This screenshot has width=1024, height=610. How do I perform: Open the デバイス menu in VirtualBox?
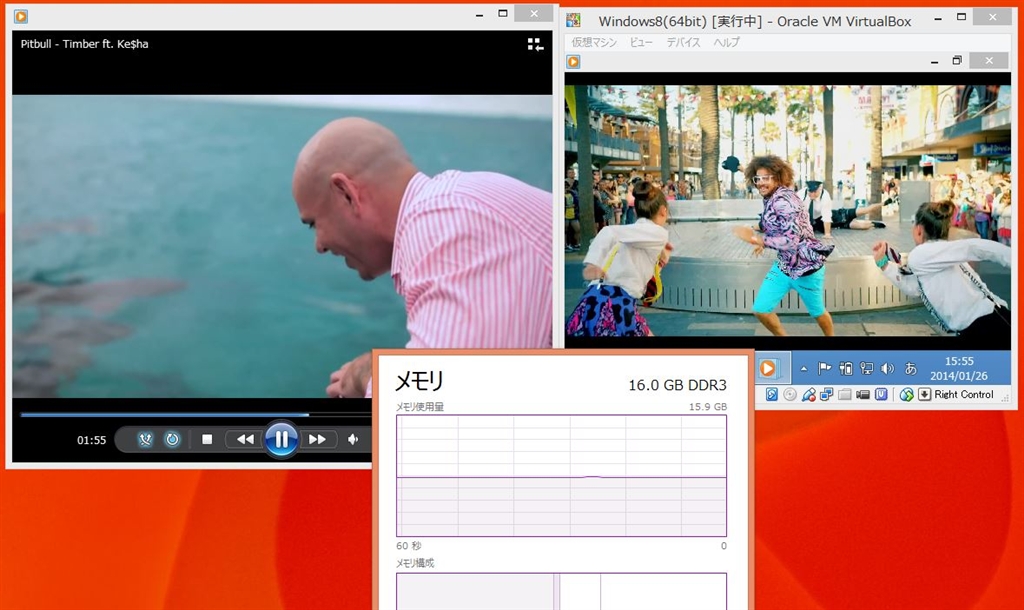[683, 42]
